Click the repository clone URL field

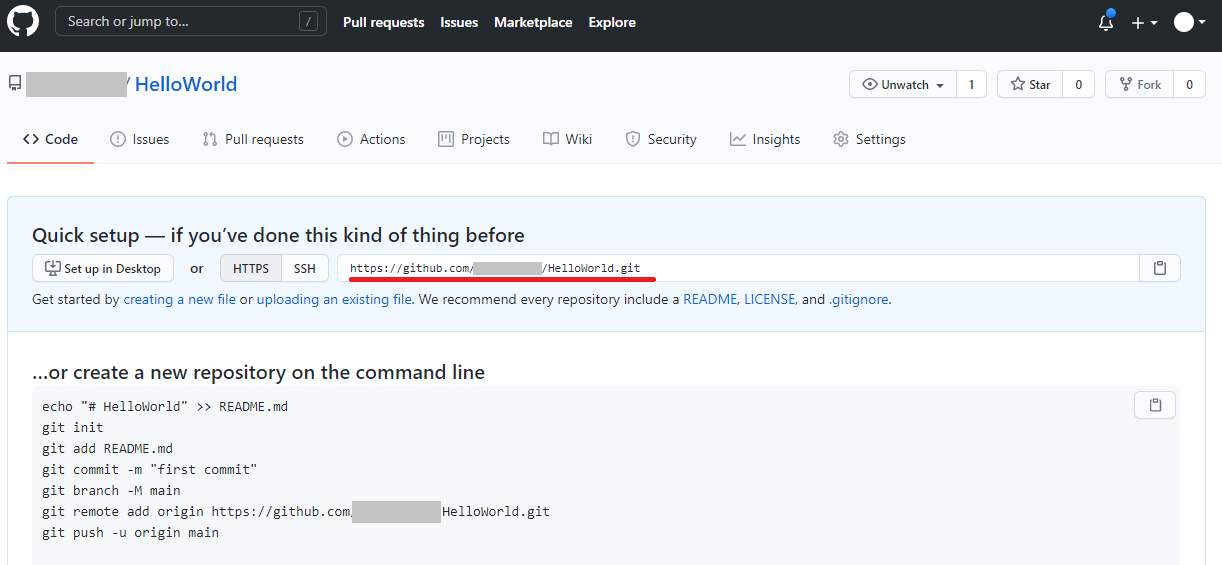coord(738,268)
